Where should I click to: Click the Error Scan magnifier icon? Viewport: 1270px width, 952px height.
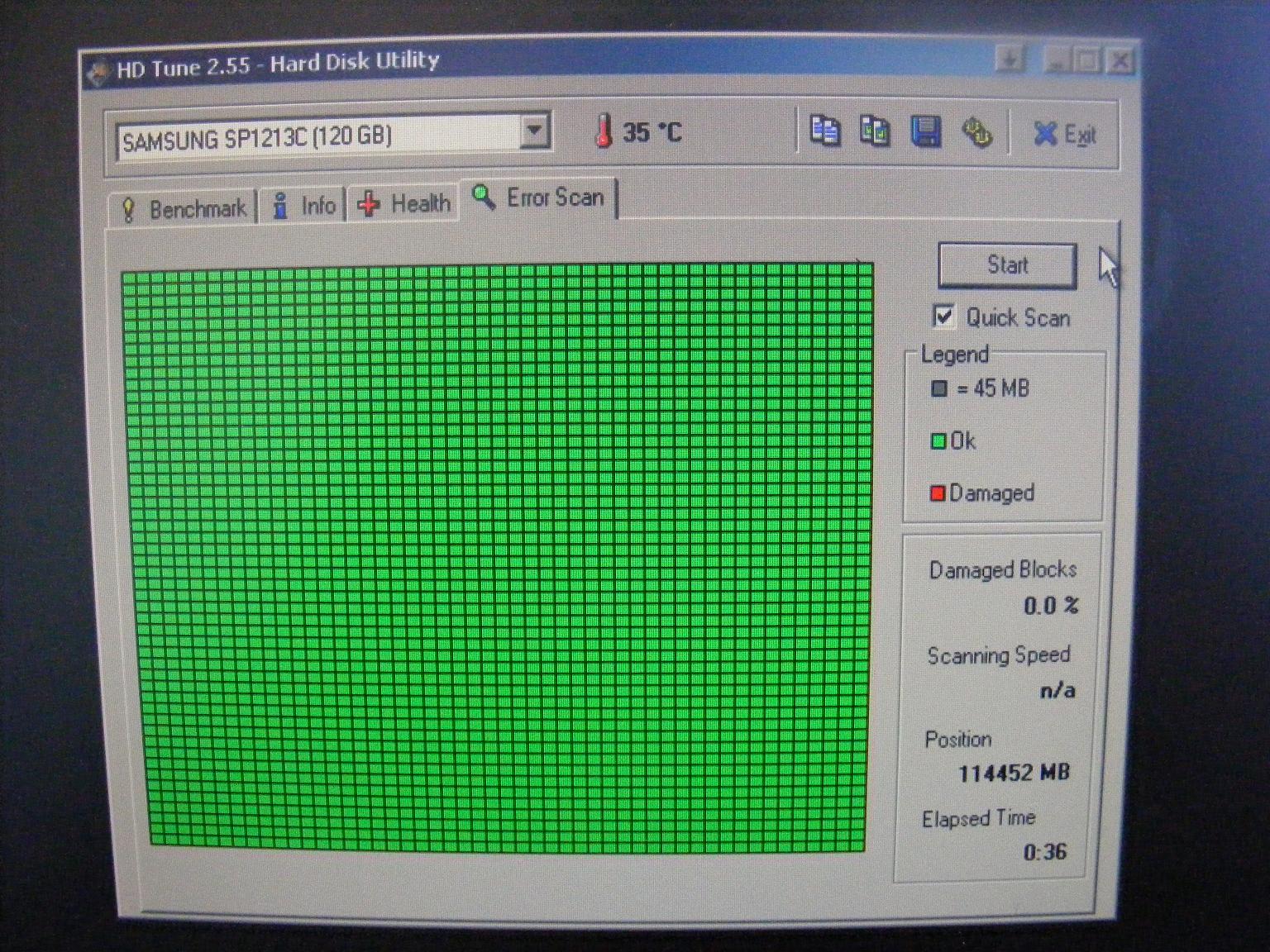[482, 196]
